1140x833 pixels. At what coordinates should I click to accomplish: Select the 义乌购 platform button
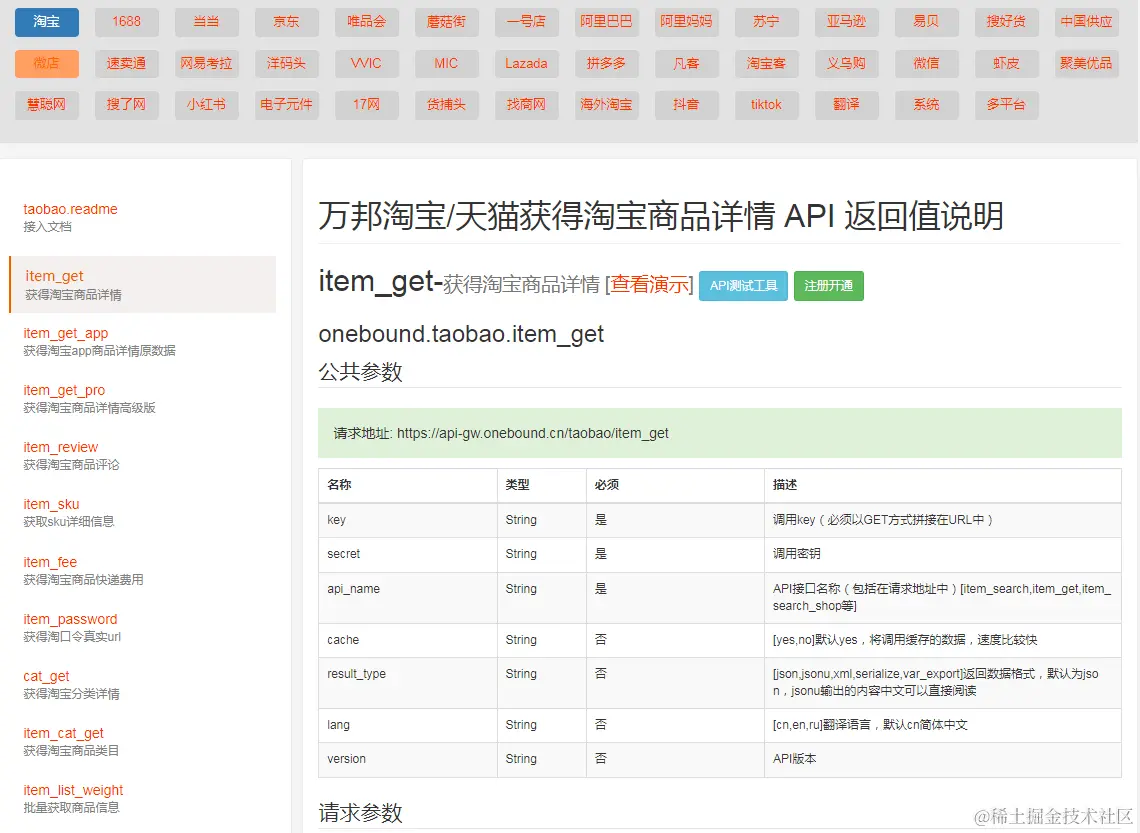point(846,63)
